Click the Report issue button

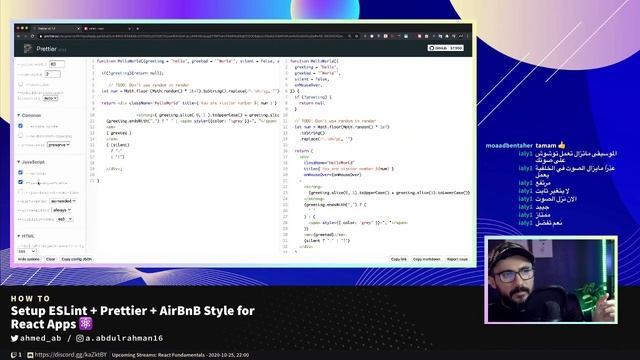click(x=457, y=259)
